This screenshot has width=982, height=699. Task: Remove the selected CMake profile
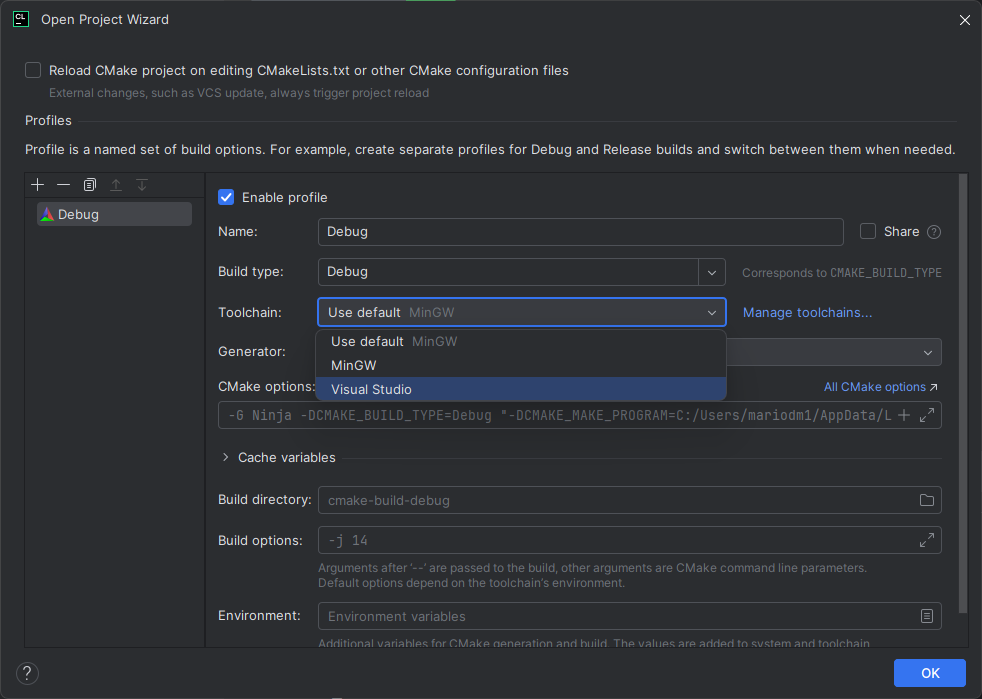click(x=63, y=185)
